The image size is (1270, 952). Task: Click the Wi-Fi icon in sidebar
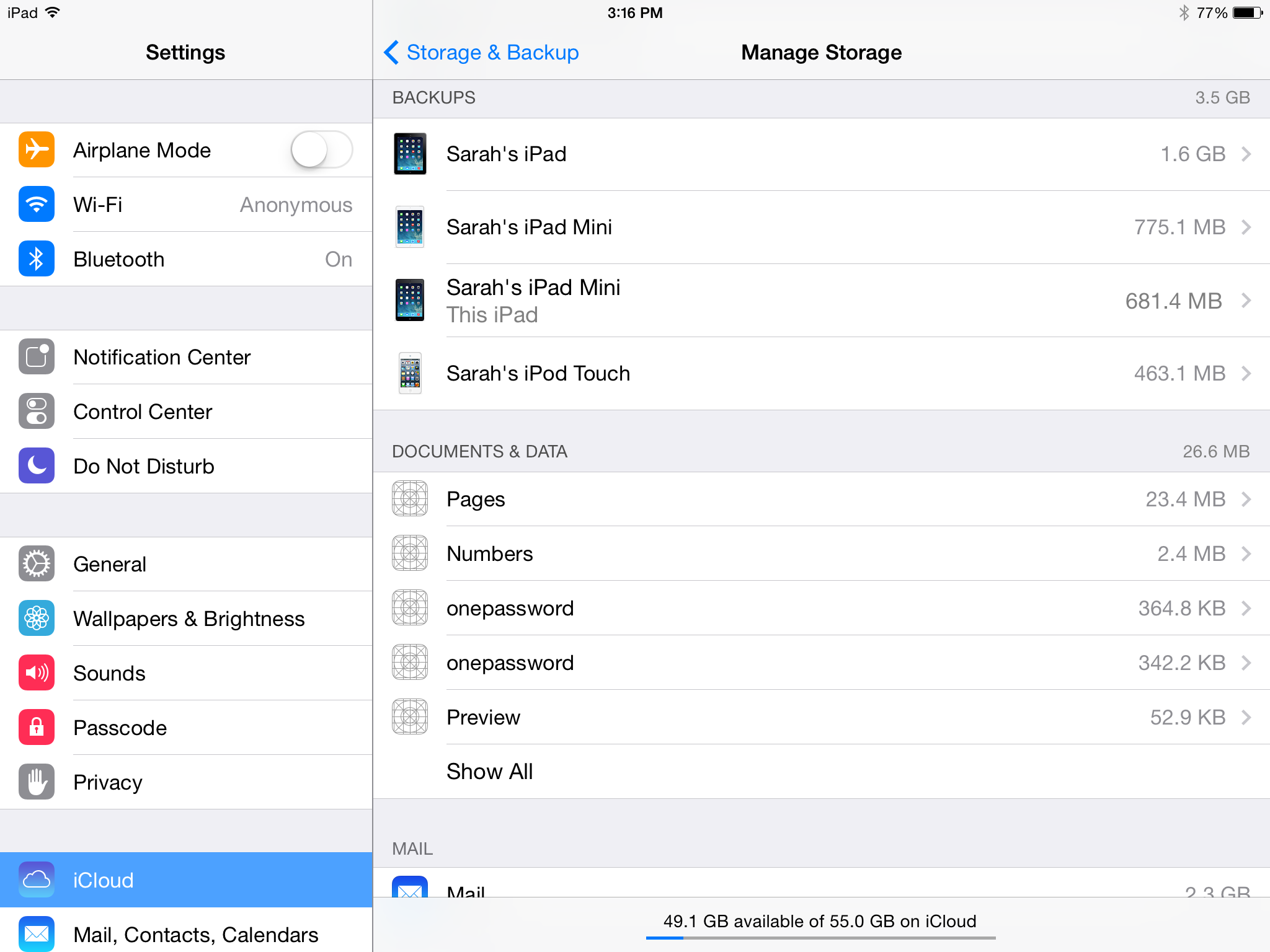(x=36, y=205)
